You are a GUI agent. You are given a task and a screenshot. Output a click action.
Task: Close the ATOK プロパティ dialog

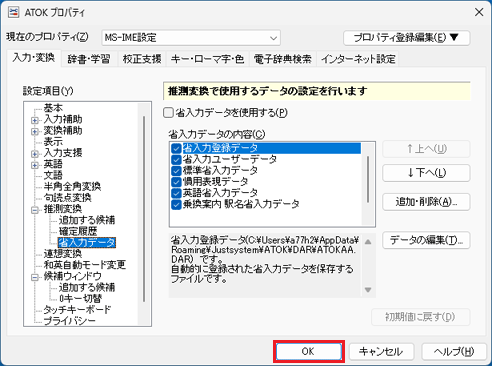479,12
